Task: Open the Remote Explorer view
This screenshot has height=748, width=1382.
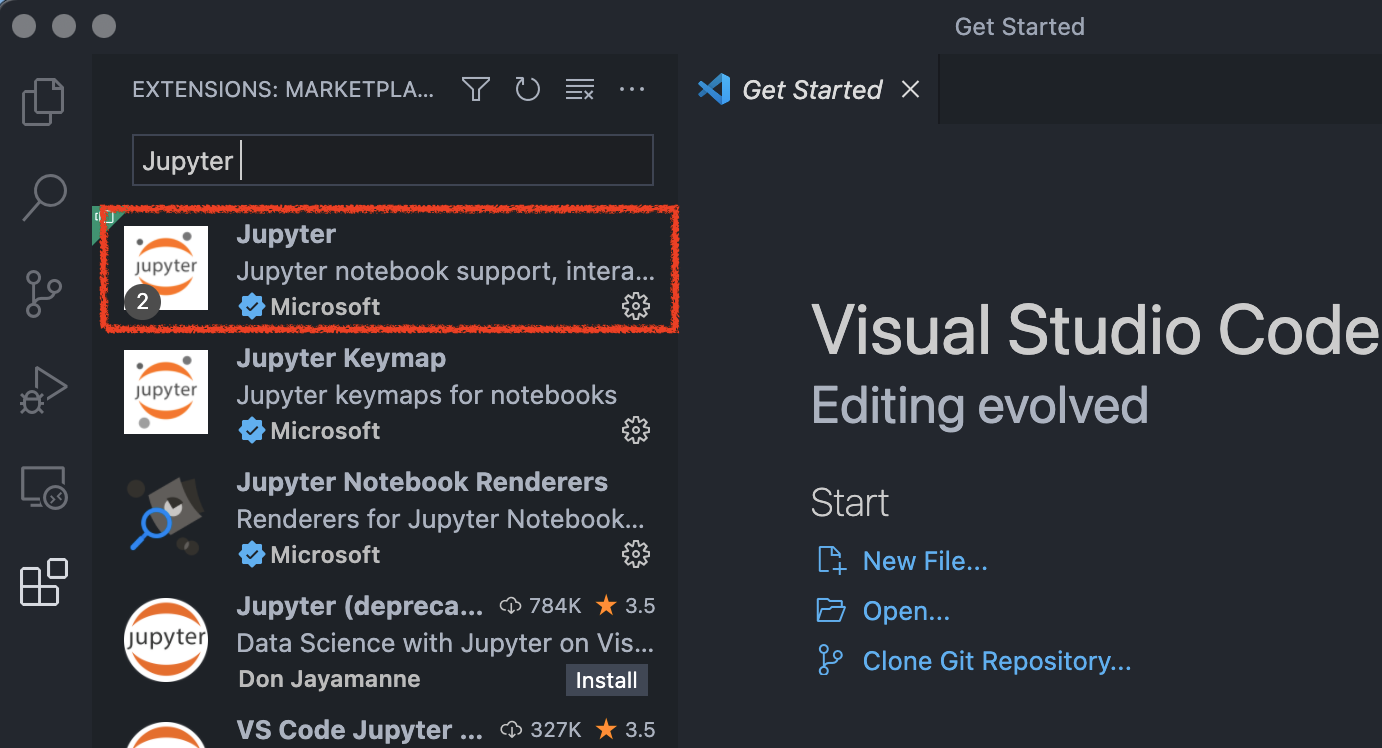Action: coord(42,487)
